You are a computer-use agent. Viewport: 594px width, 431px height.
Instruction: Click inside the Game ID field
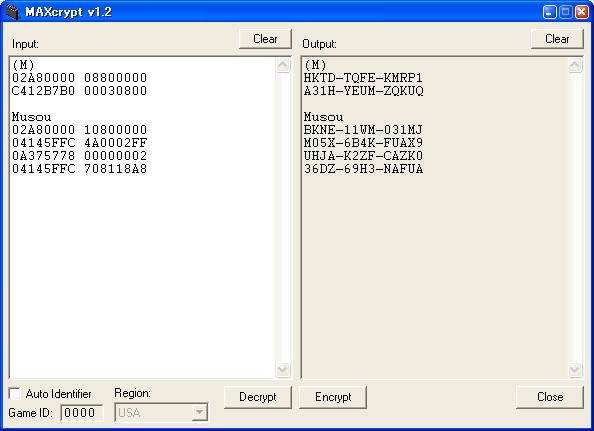click(81, 412)
